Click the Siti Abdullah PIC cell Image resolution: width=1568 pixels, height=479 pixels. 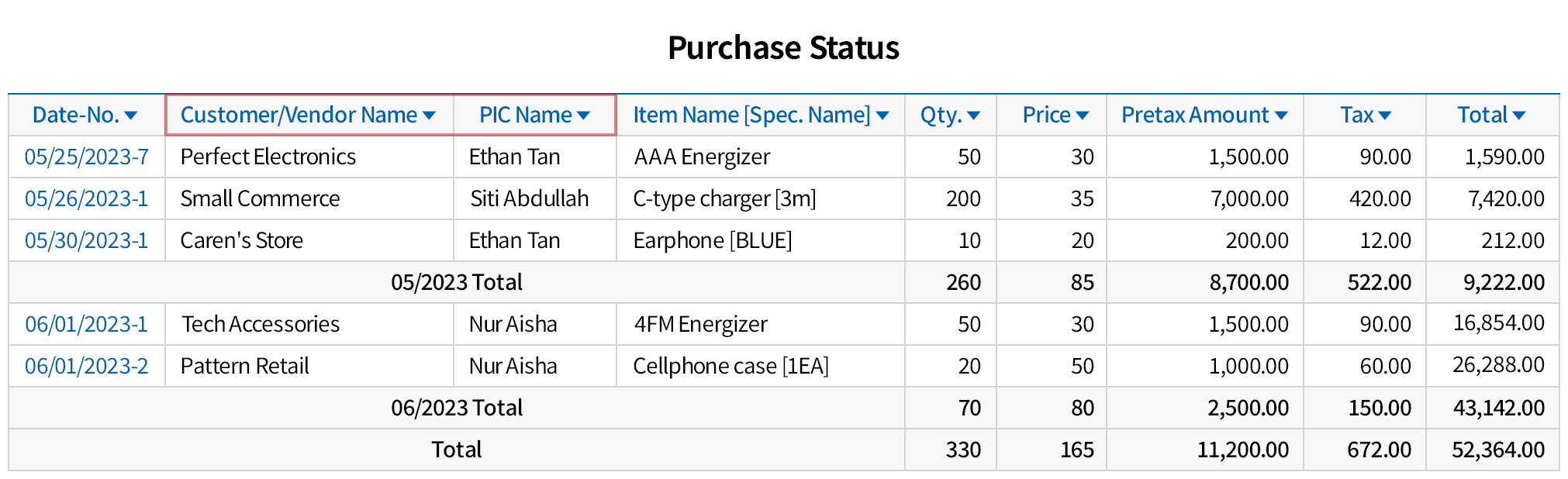click(x=529, y=199)
